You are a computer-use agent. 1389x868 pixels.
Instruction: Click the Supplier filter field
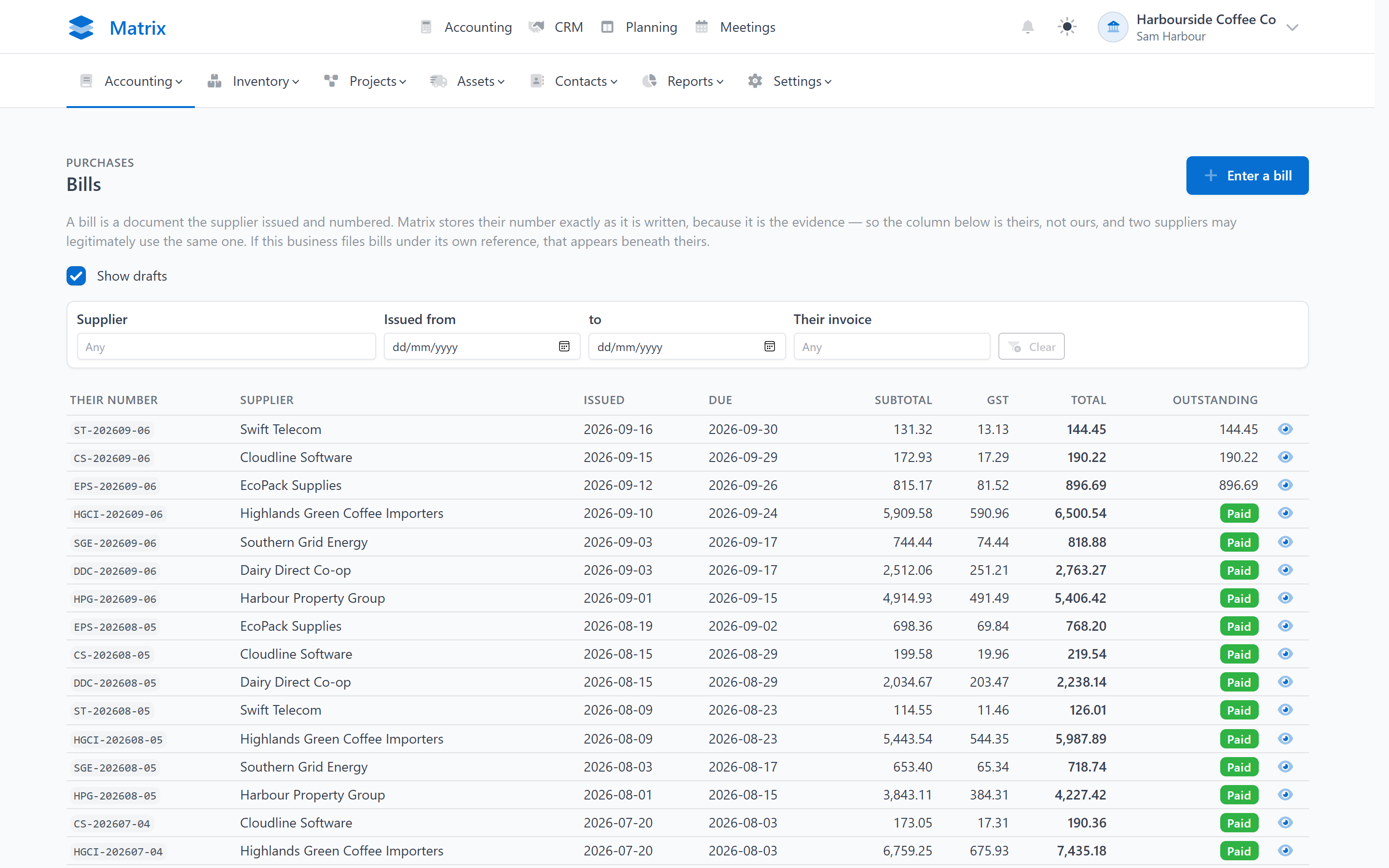click(x=226, y=347)
